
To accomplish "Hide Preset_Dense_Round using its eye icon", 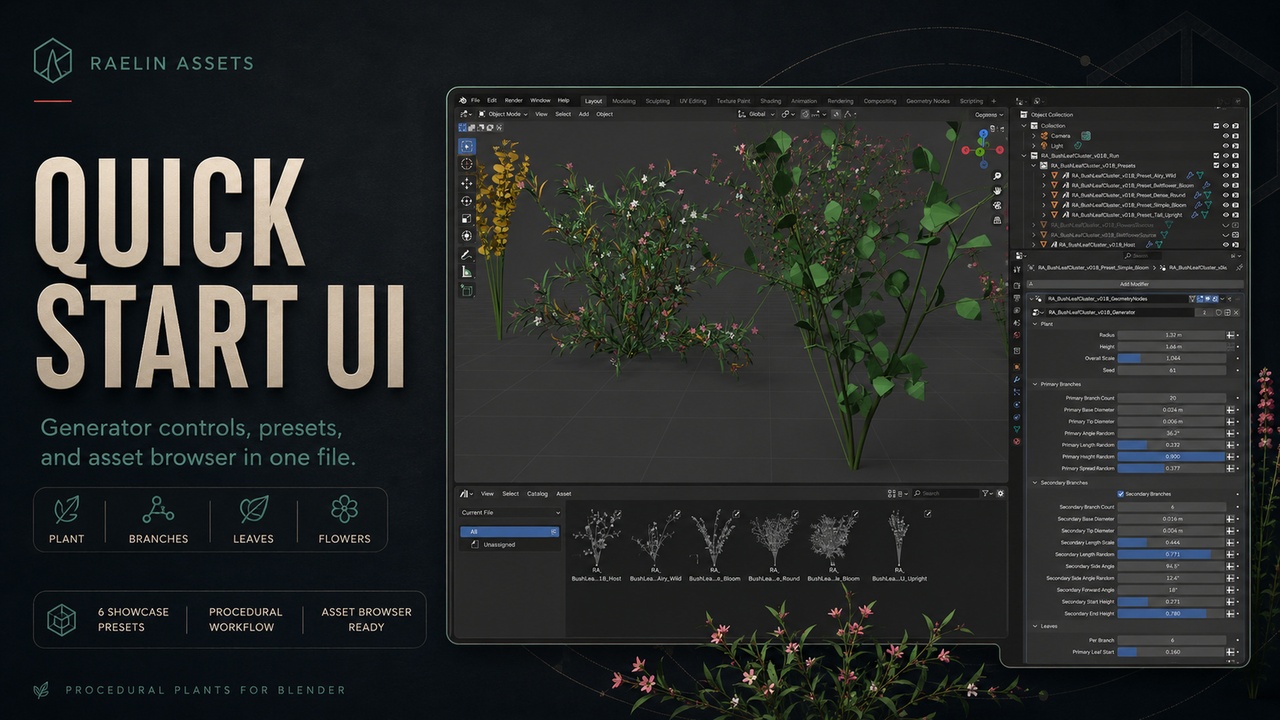I will point(1226,195).
